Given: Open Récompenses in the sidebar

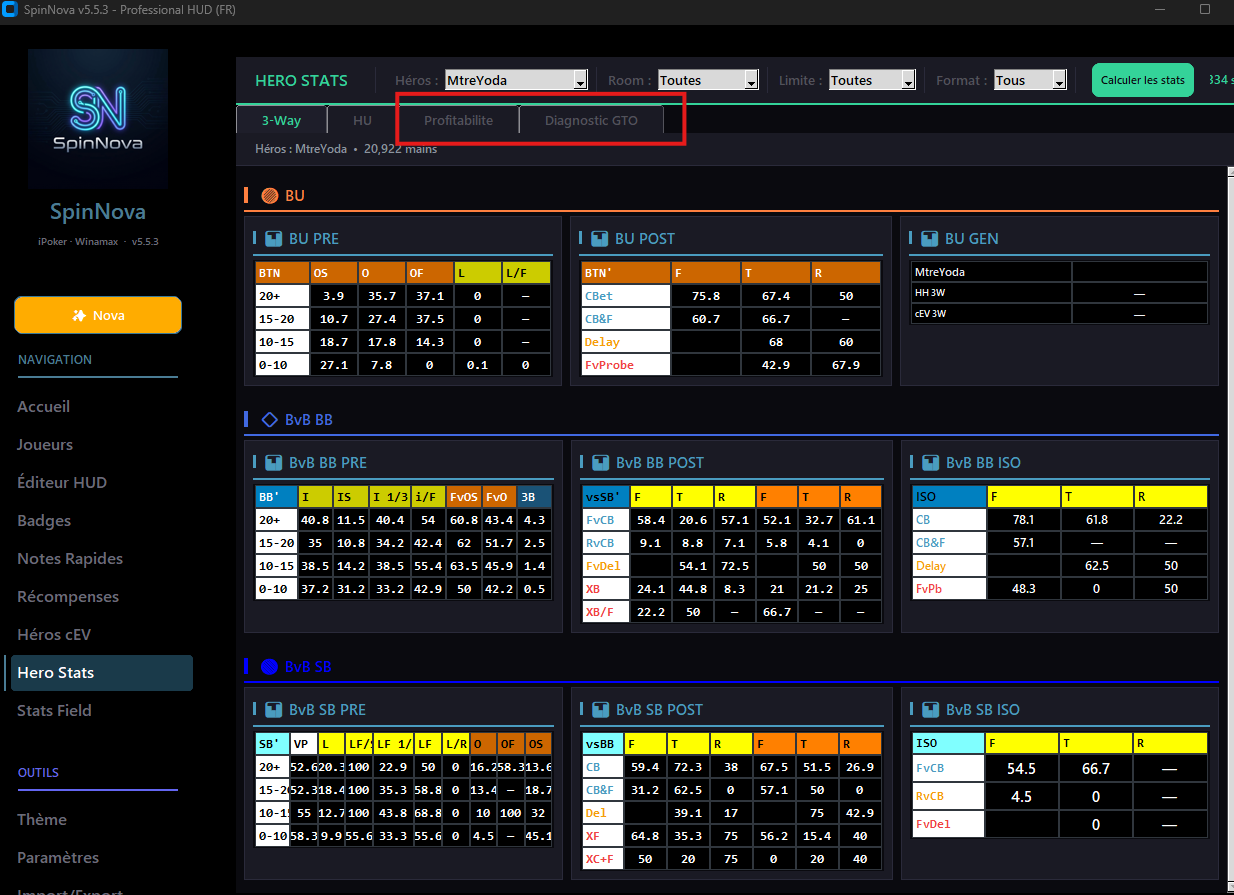Looking at the screenshot, I should click(x=68, y=597).
